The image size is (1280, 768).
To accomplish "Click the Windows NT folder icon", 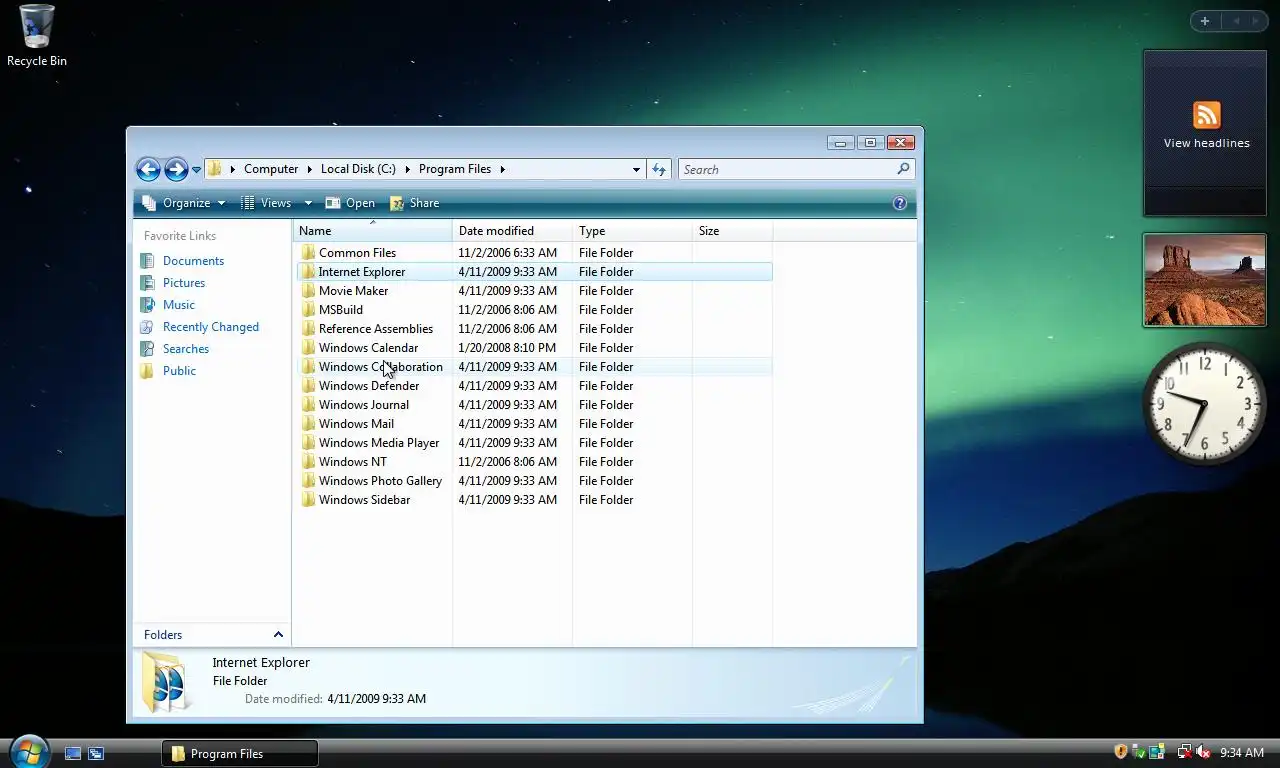I will [308, 462].
